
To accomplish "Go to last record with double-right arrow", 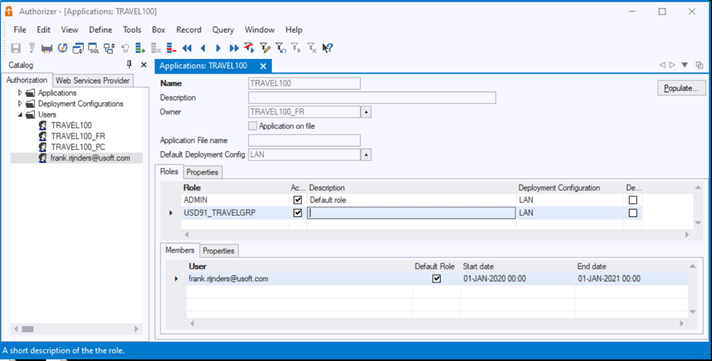I will (234, 48).
